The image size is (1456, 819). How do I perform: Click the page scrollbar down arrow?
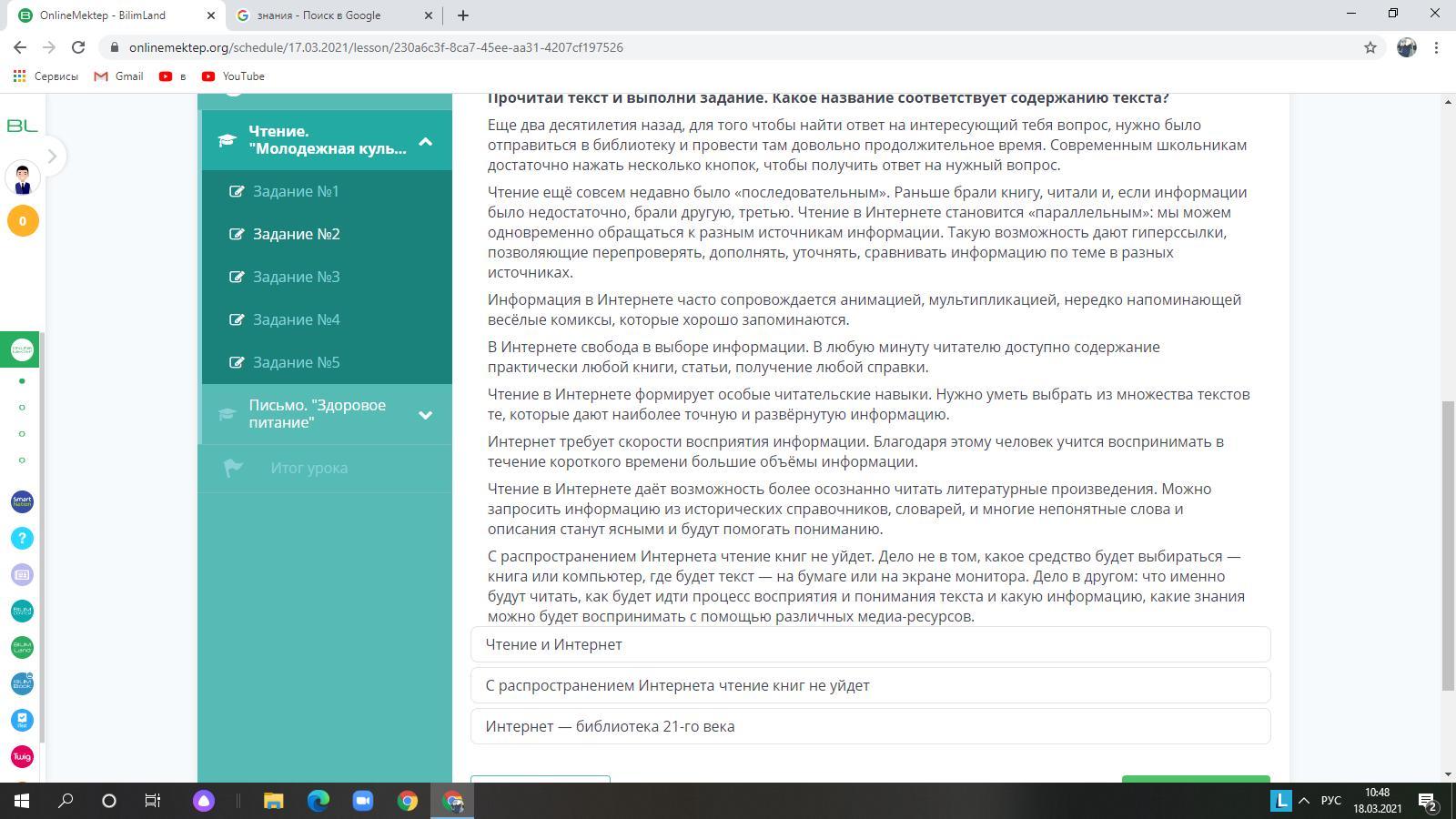[1448, 774]
